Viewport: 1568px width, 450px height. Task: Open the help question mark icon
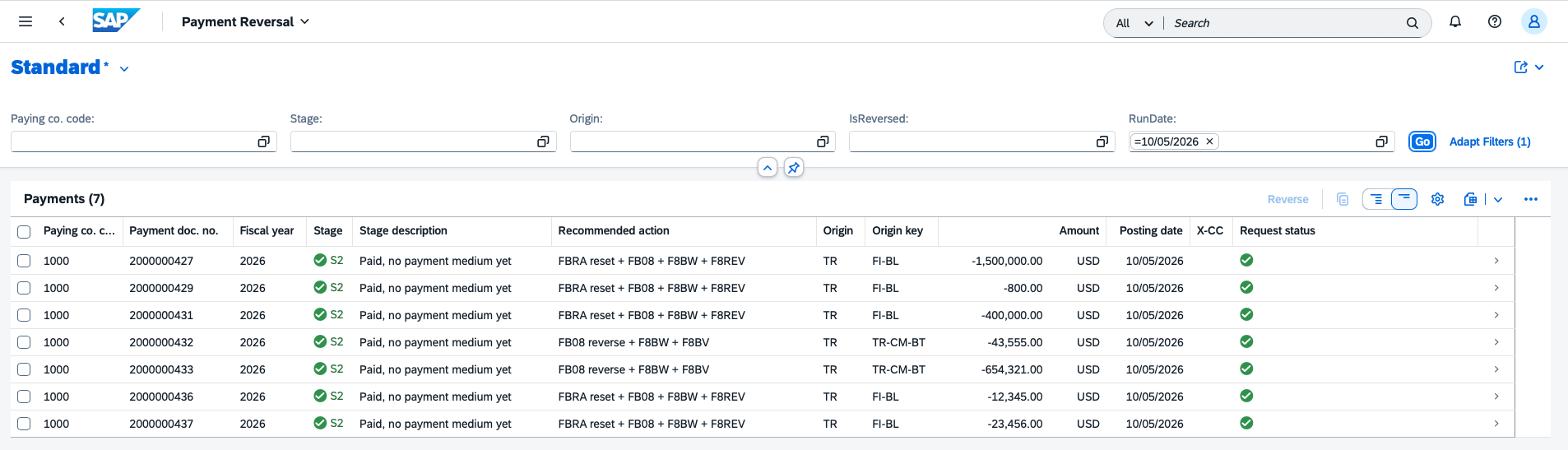click(1495, 21)
